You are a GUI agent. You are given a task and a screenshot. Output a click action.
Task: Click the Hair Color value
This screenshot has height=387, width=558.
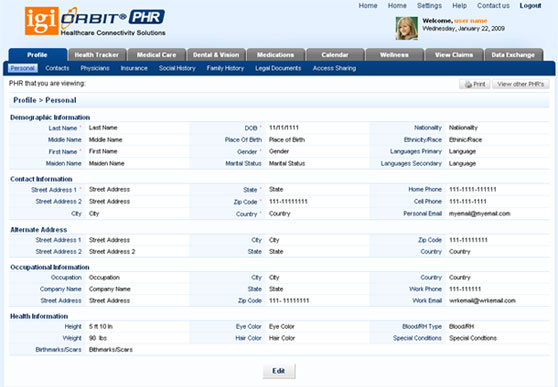click(282, 338)
